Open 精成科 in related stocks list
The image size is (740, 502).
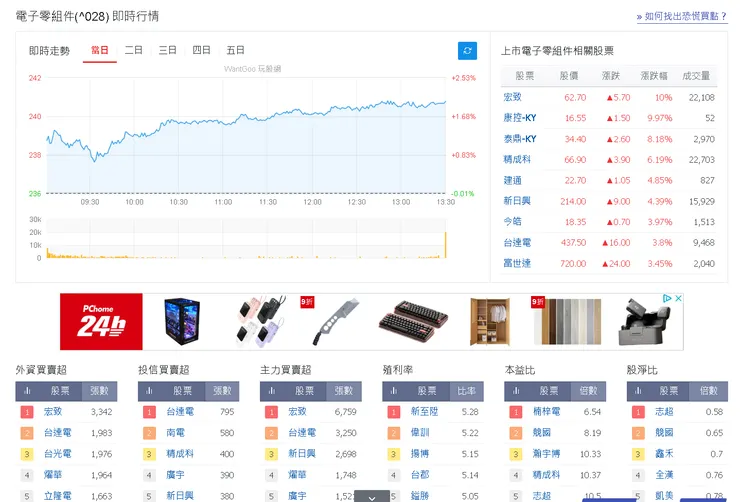pos(517,159)
